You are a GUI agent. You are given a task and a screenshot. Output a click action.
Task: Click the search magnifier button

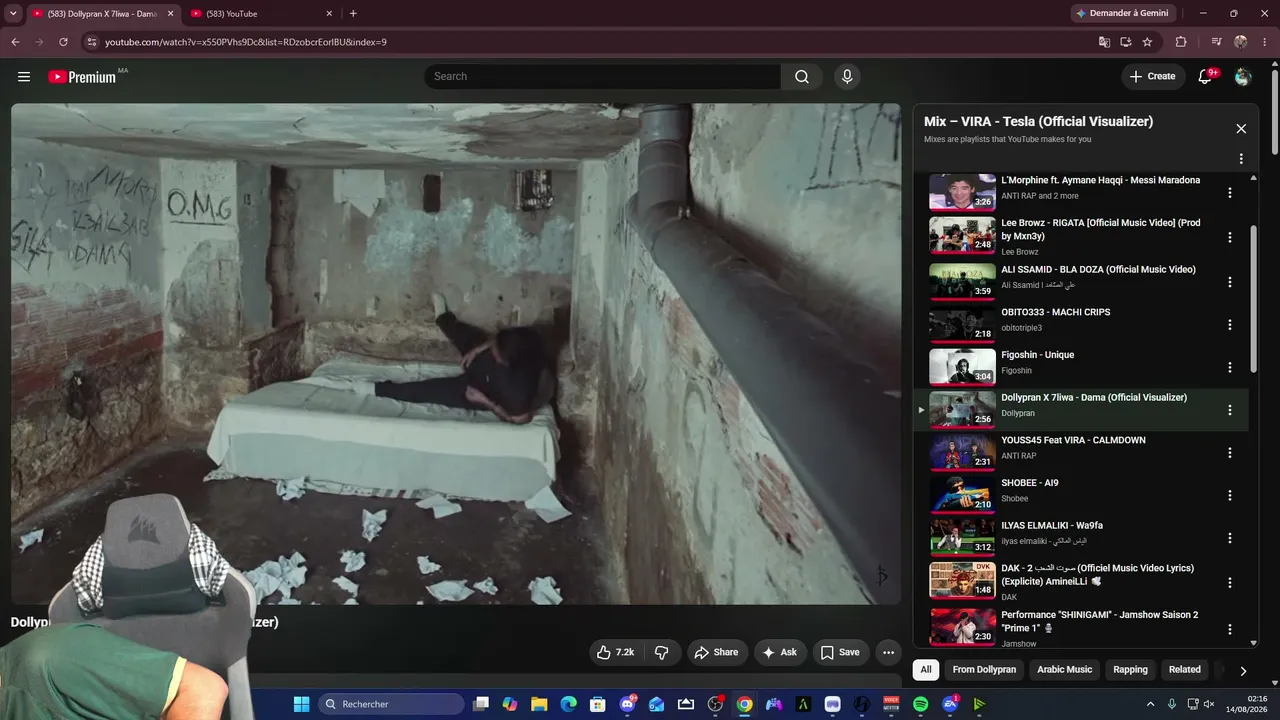point(802,77)
